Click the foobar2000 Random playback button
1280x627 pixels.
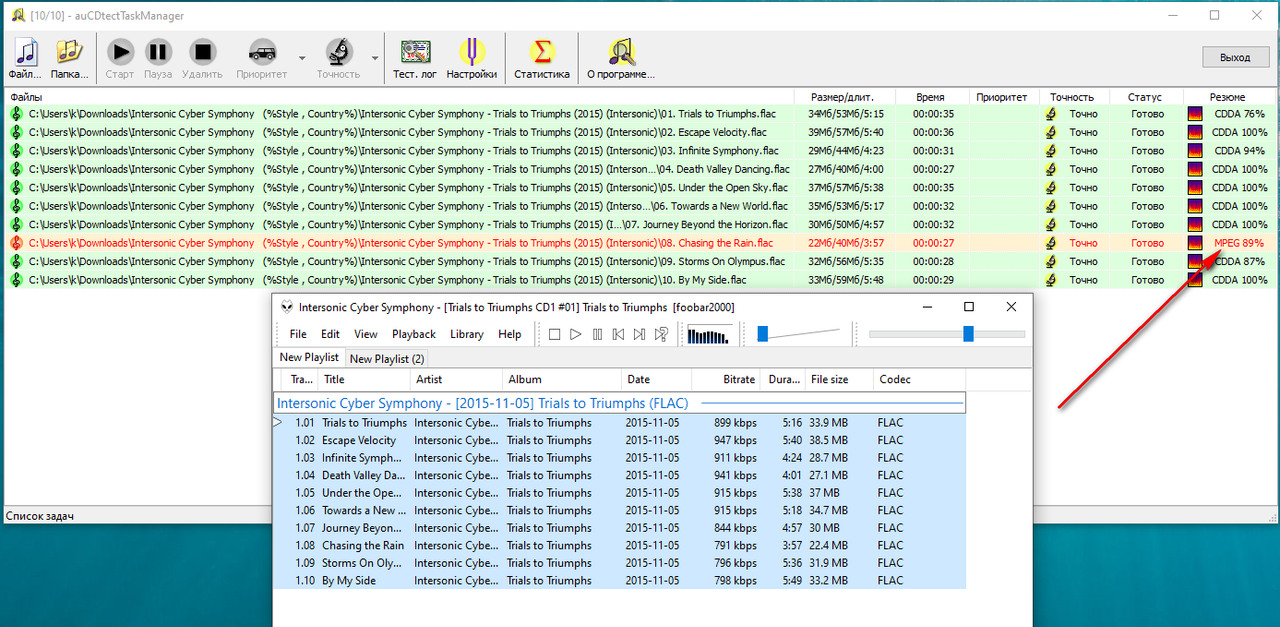pos(661,334)
